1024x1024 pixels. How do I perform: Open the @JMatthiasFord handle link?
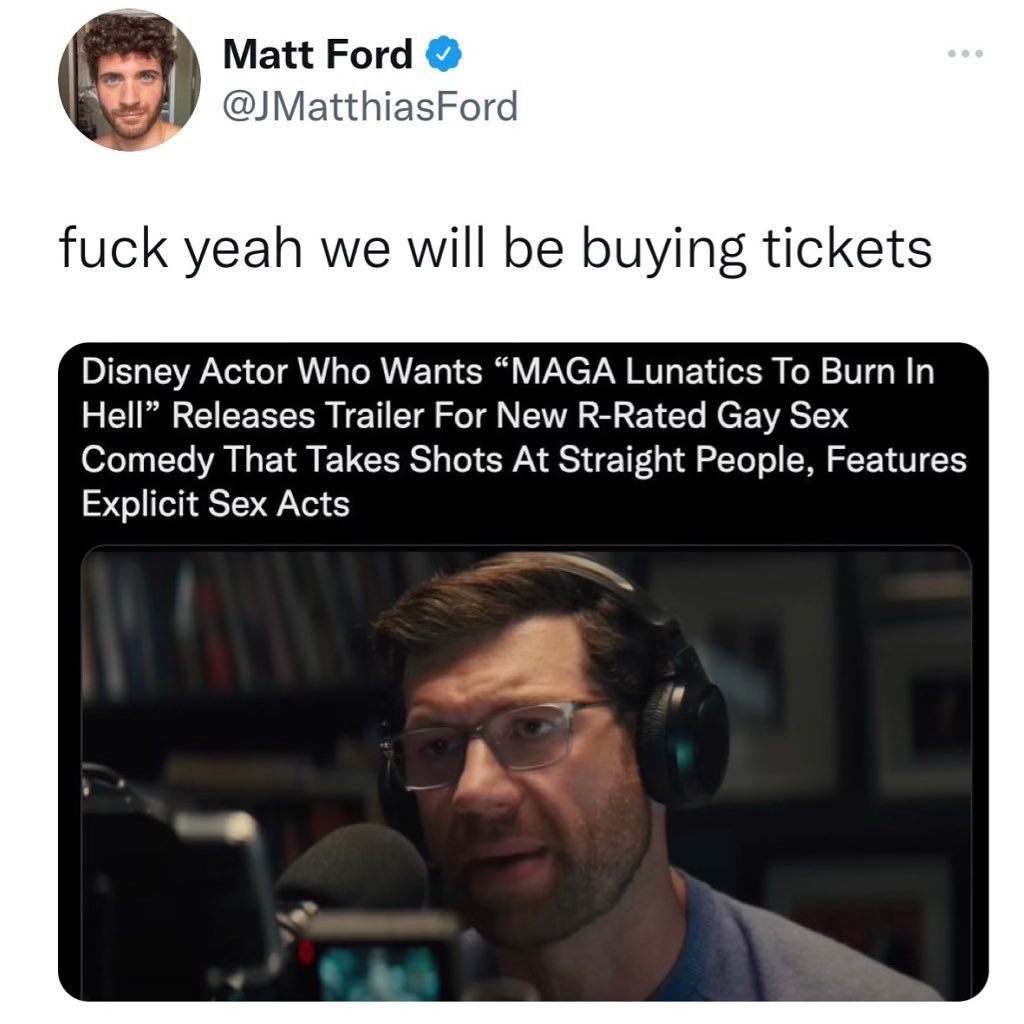370,106
